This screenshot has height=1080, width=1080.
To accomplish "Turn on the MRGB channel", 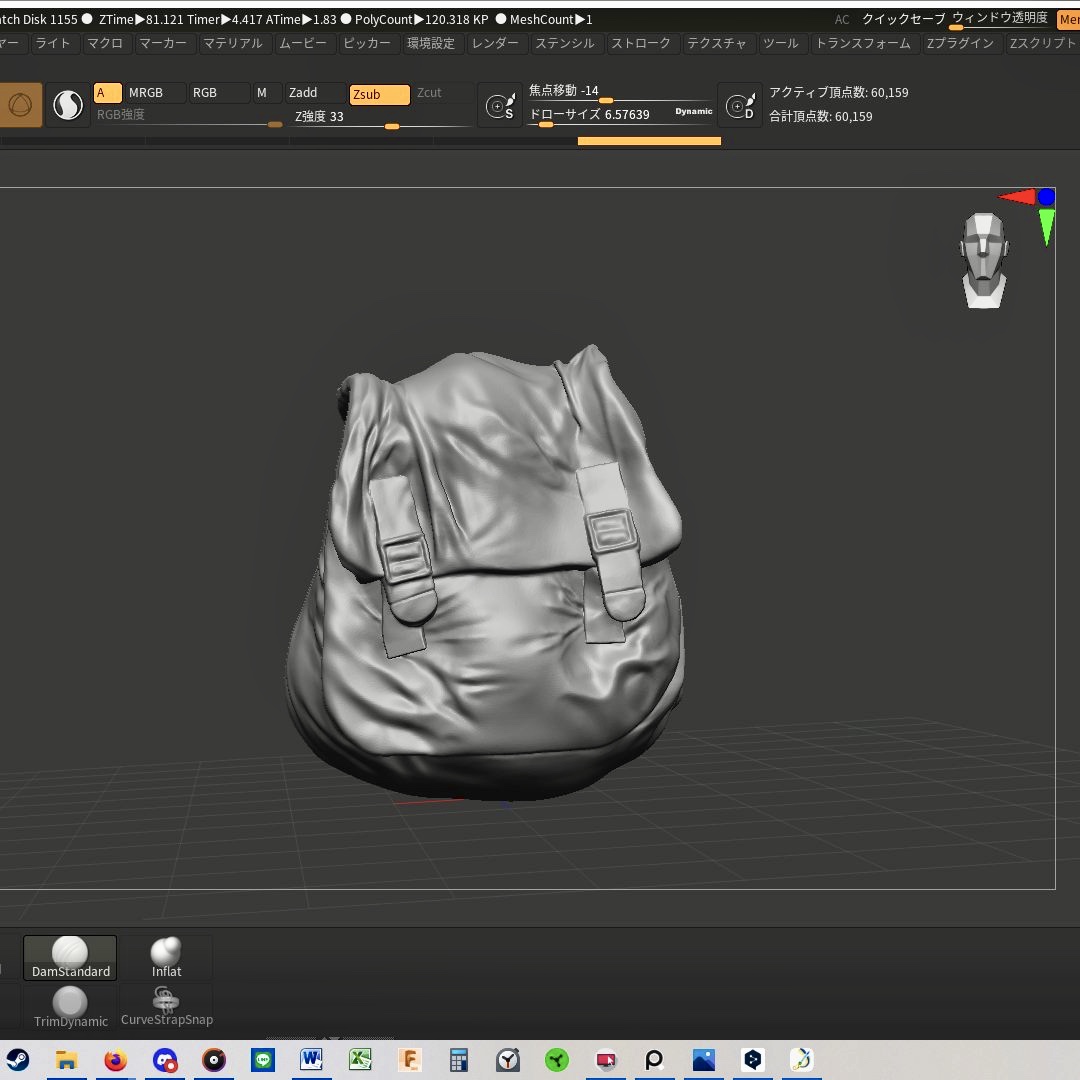I will [x=155, y=93].
